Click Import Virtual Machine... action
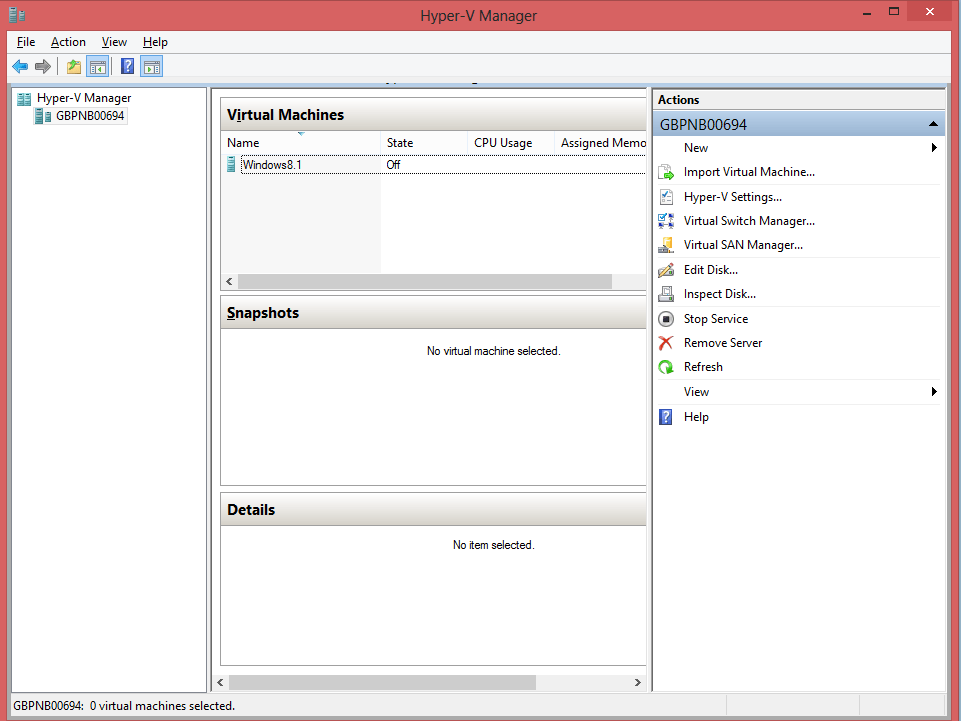Screen dimensions: 961x721 click(x=749, y=172)
